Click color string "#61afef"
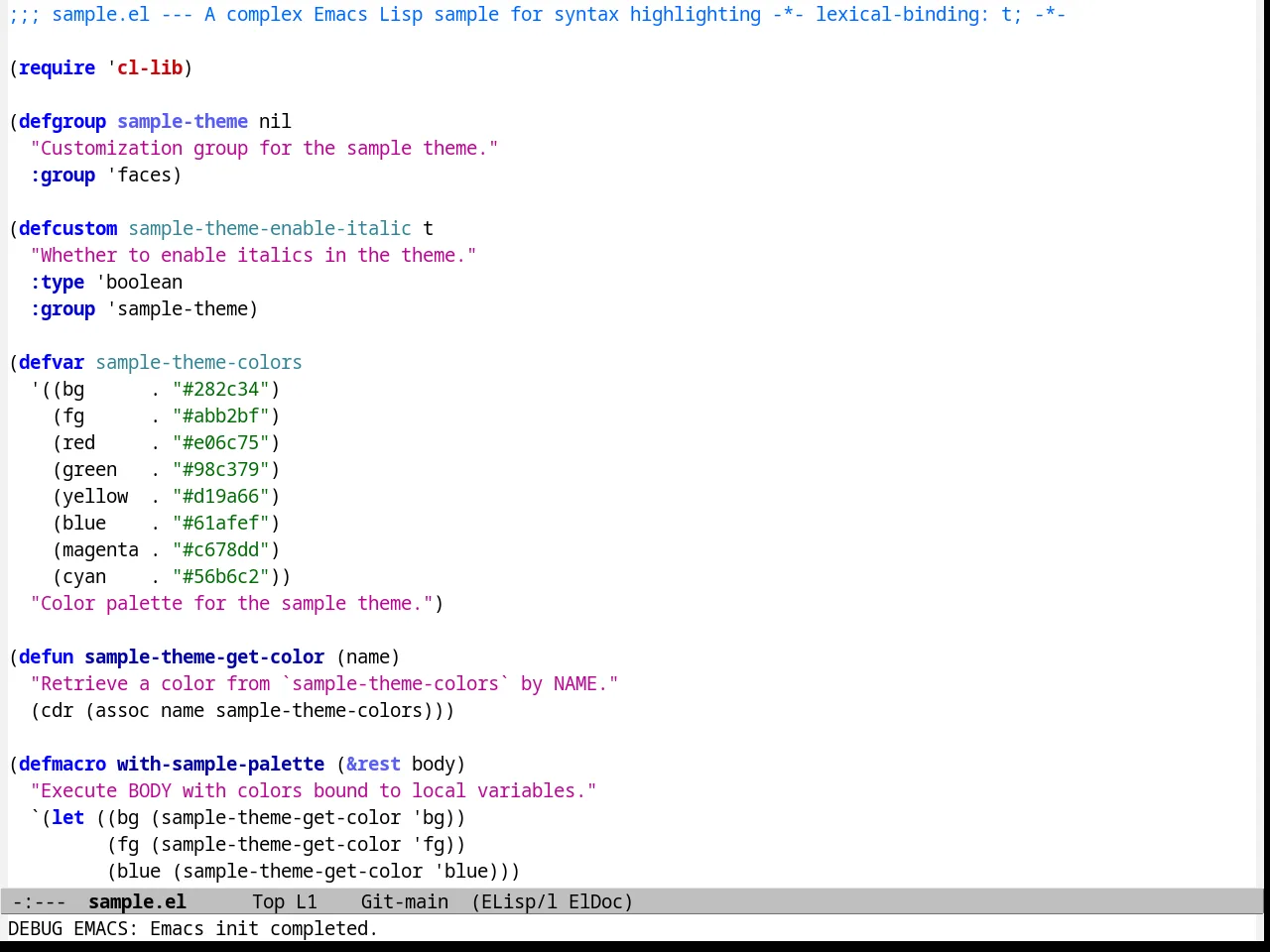Image resolution: width=1270 pixels, height=952 pixels. point(220,523)
